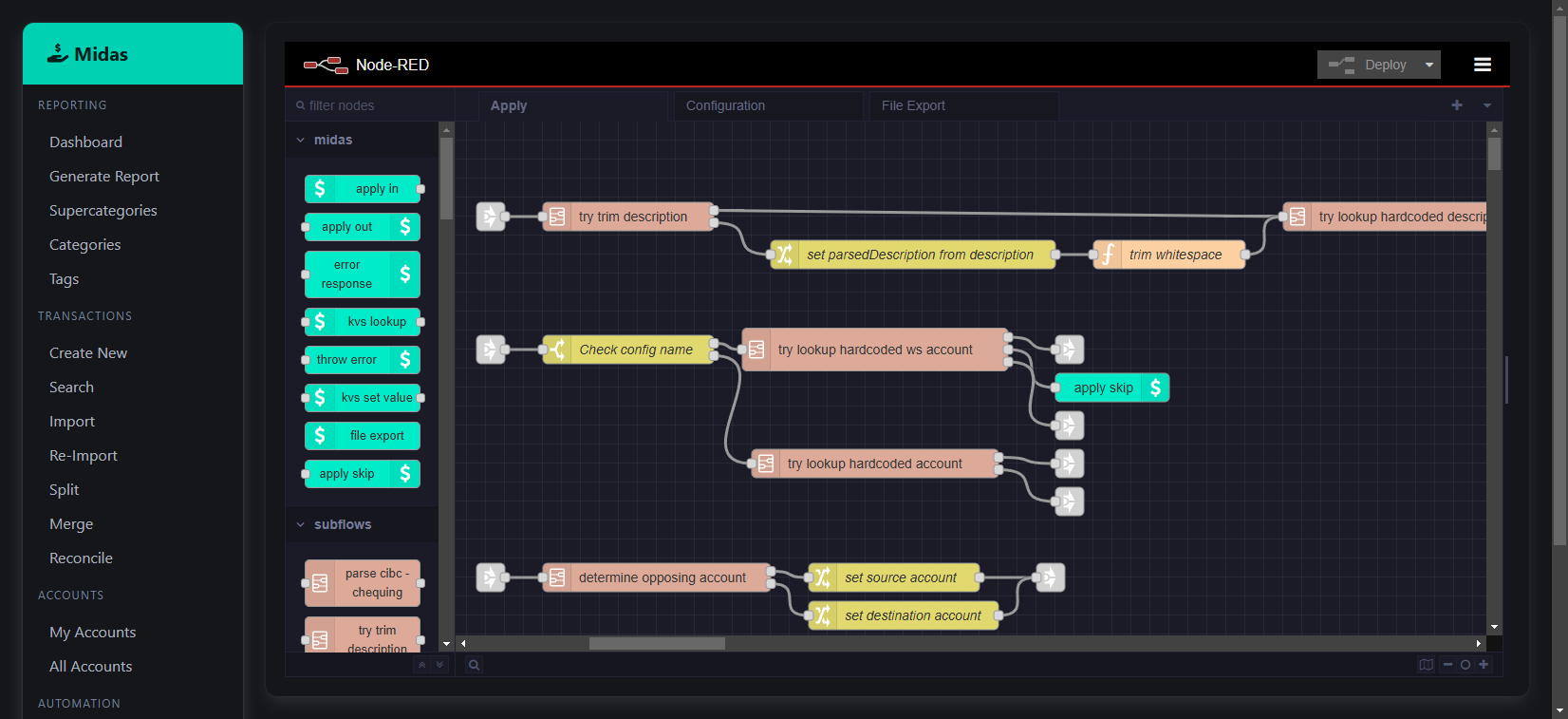Screen dimensions: 1568x719
Task: Click link-in node before Check config name
Action: pos(491,350)
